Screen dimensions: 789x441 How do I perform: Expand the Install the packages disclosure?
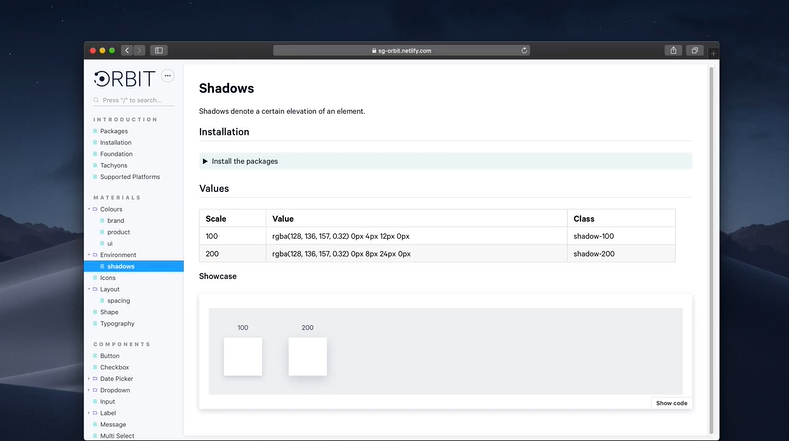(x=445, y=161)
